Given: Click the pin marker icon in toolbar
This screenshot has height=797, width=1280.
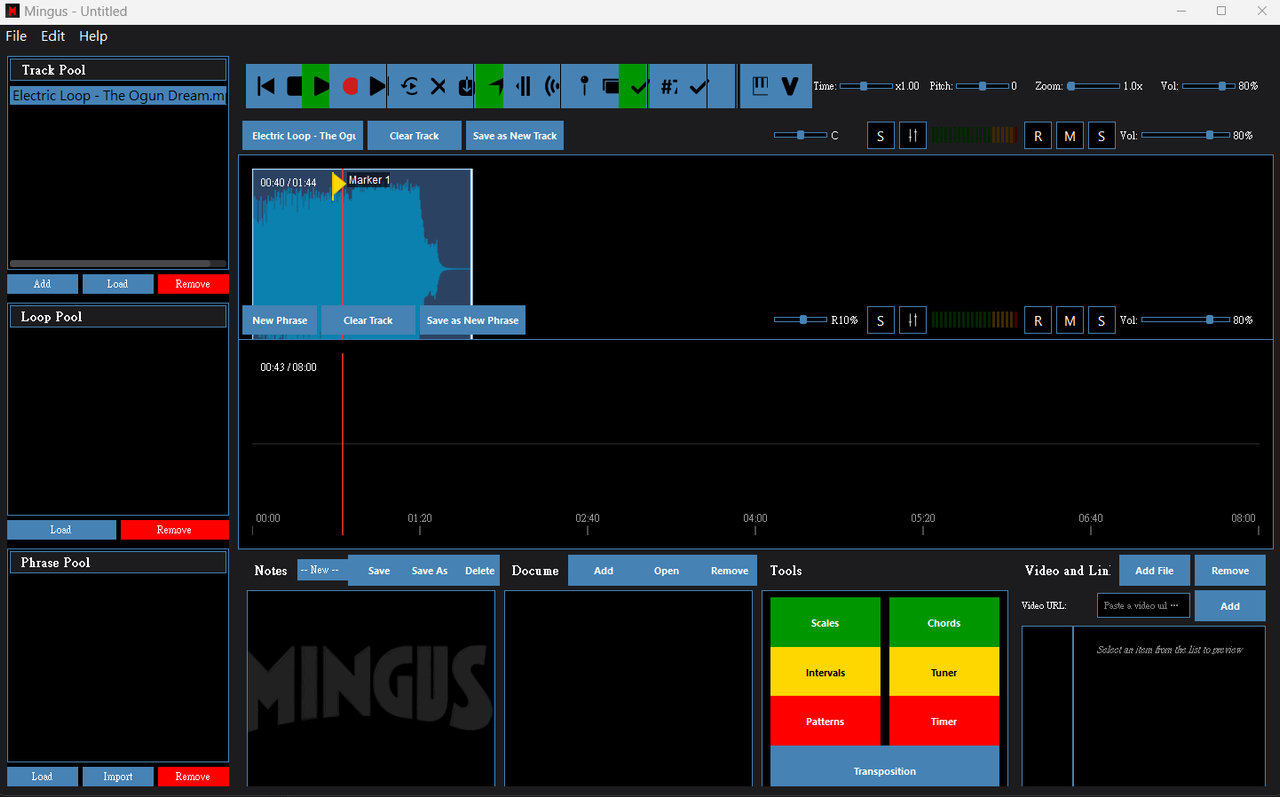Looking at the screenshot, I should [583, 87].
